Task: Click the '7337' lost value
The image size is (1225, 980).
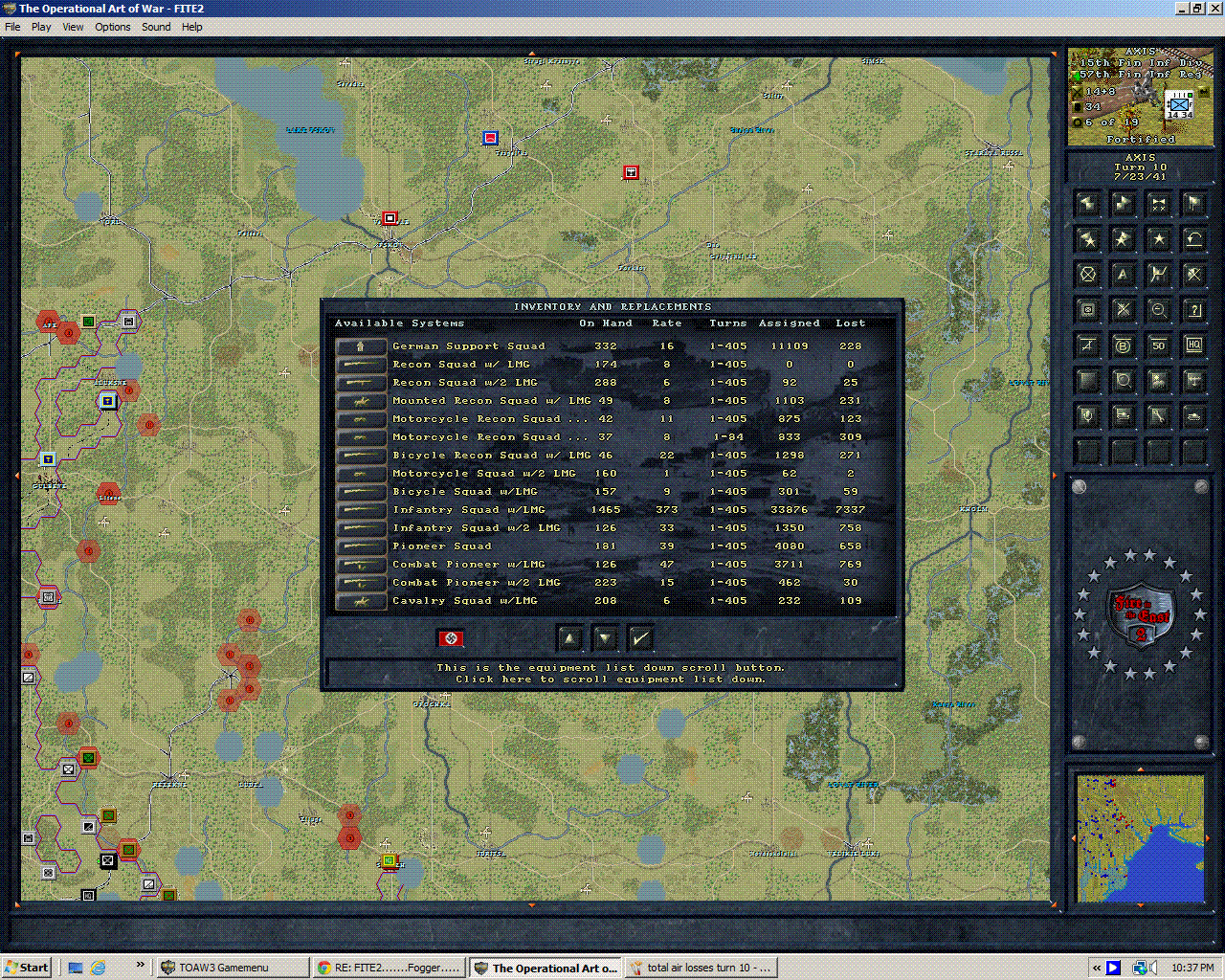Action: pyautogui.click(x=850, y=510)
